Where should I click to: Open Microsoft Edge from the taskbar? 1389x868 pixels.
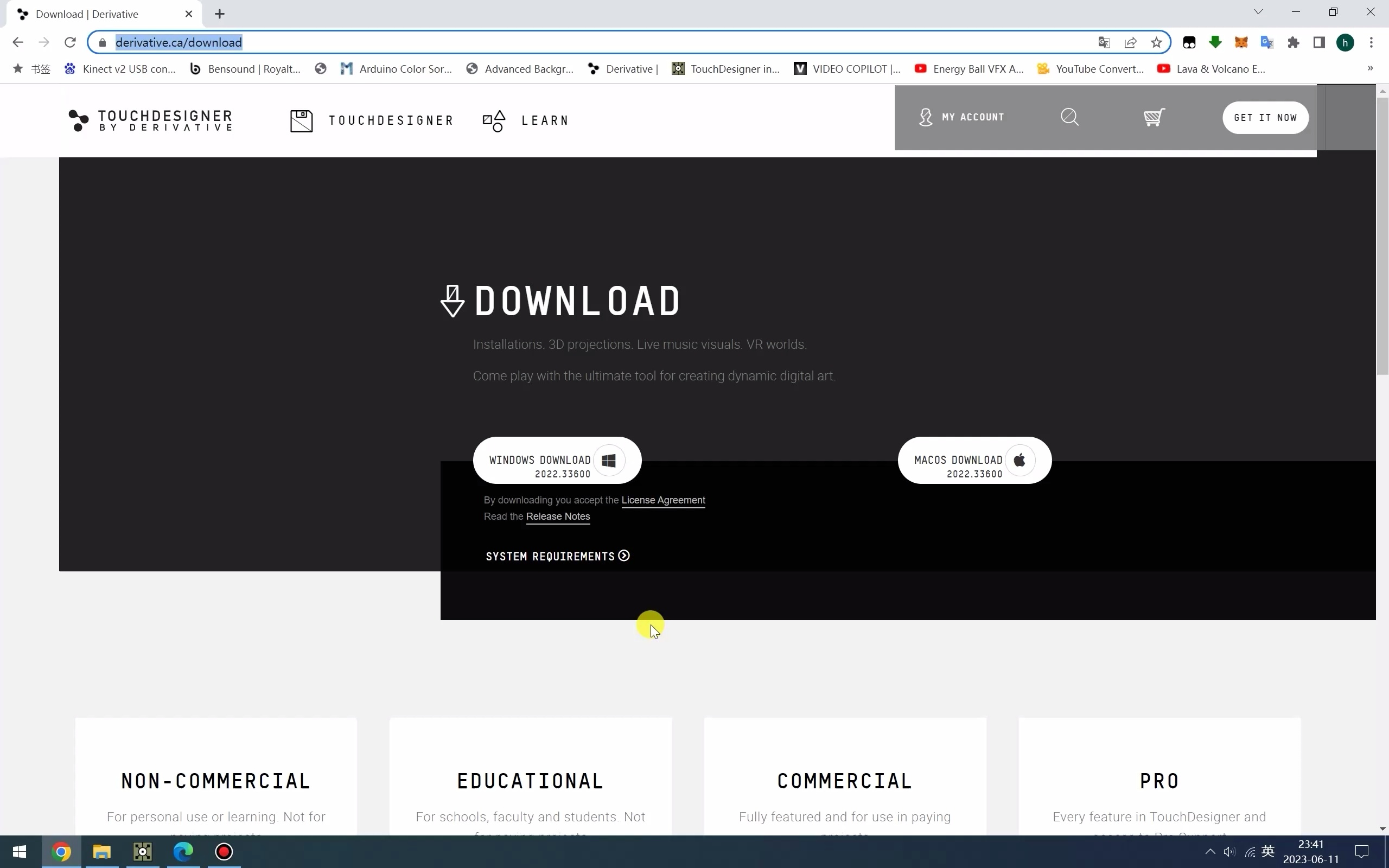(x=184, y=851)
